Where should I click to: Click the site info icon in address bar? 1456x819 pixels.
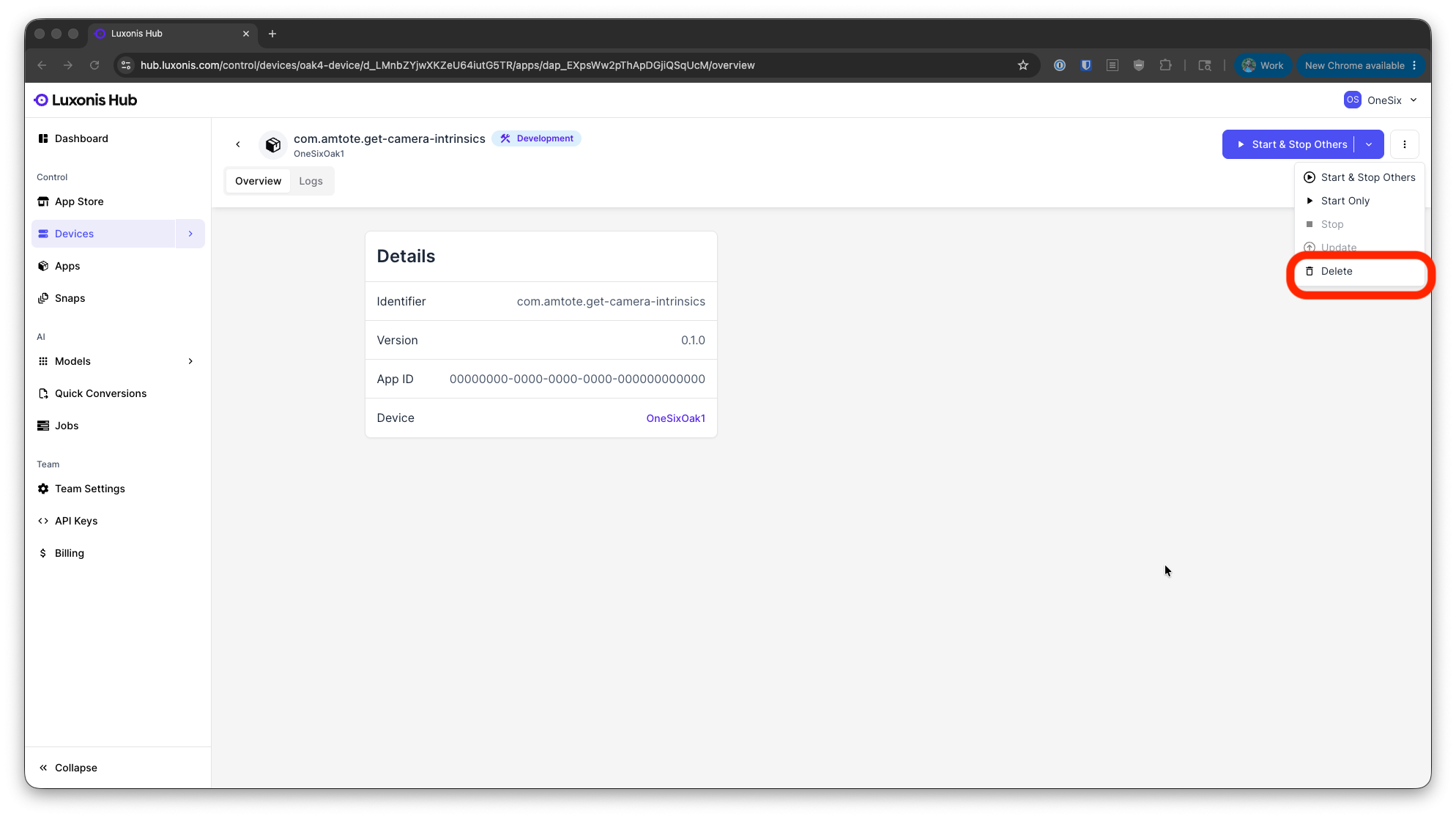(x=126, y=65)
